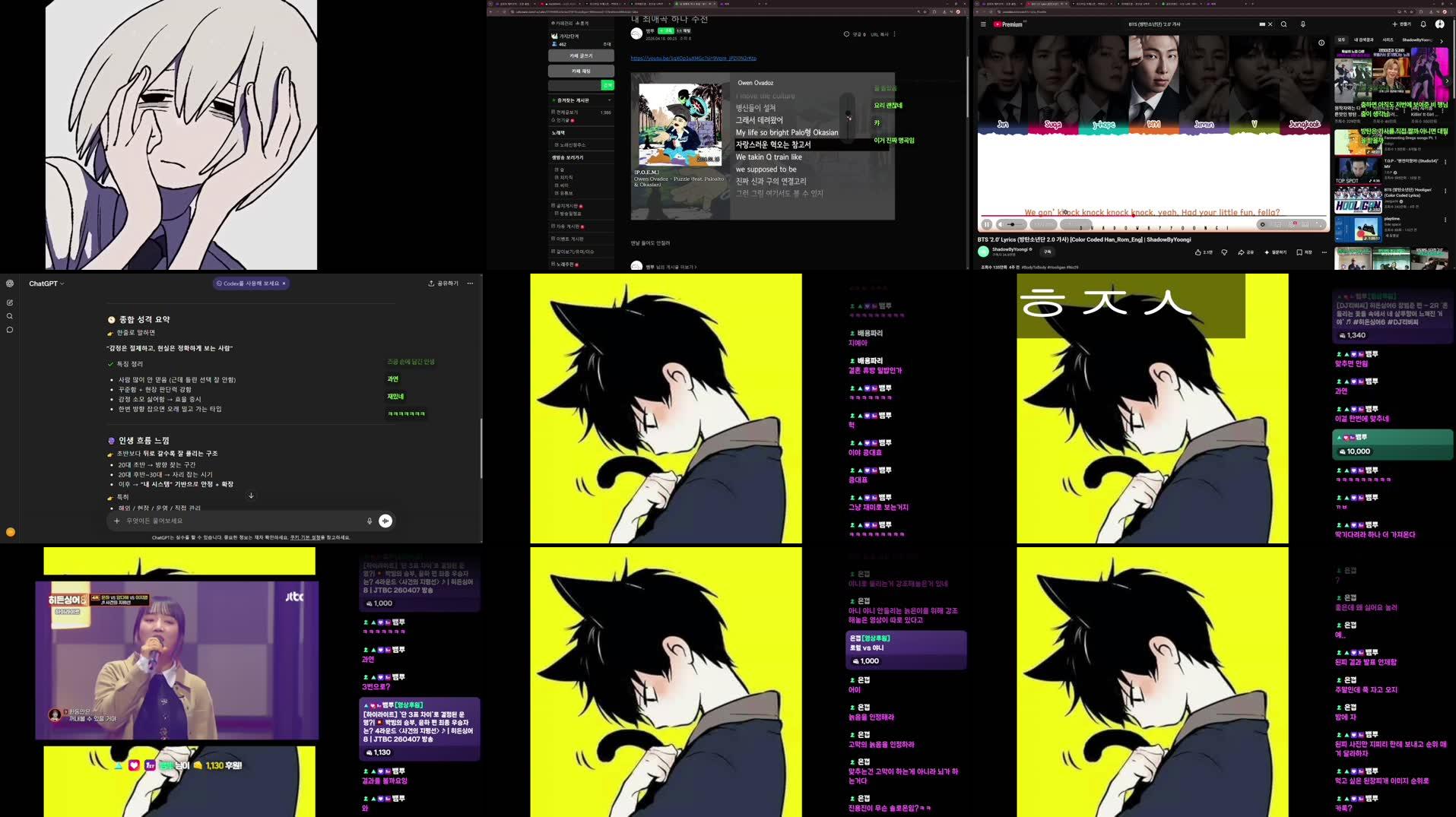Go to YouTube Premium home via the logo
1456x817 pixels.
pyautogui.click(x=1008, y=24)
